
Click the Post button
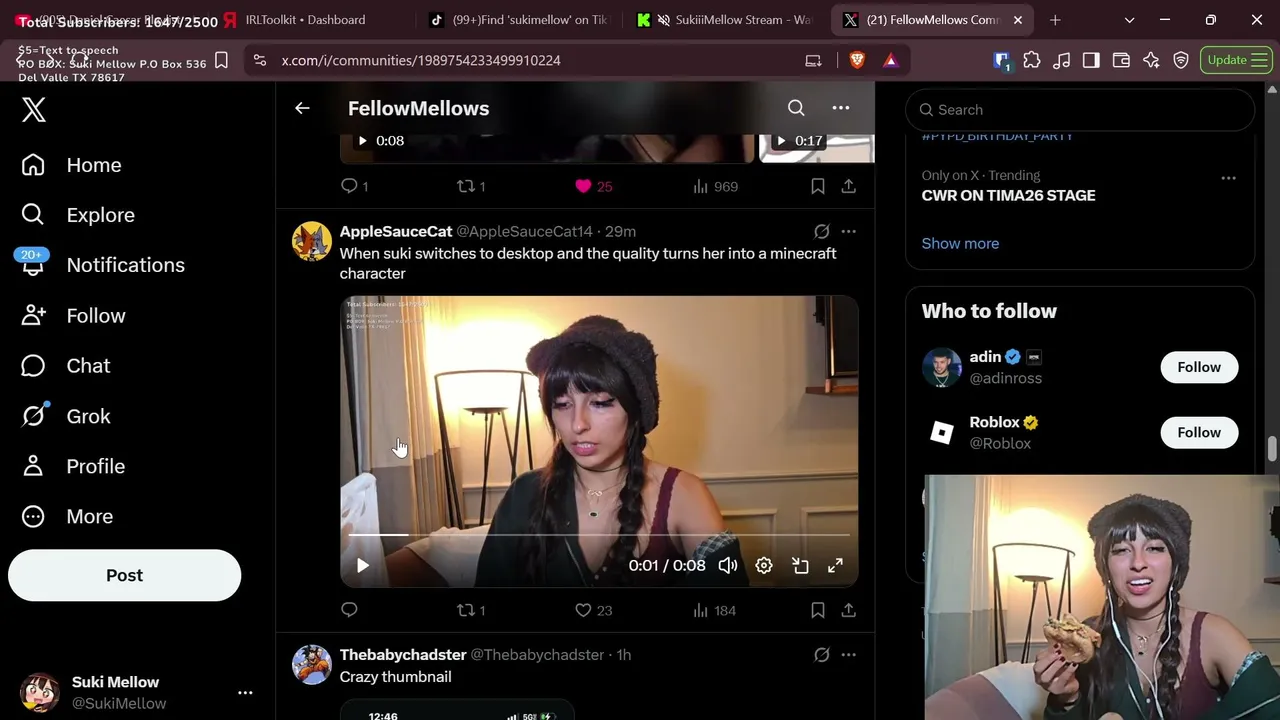(x=125, y=575)
